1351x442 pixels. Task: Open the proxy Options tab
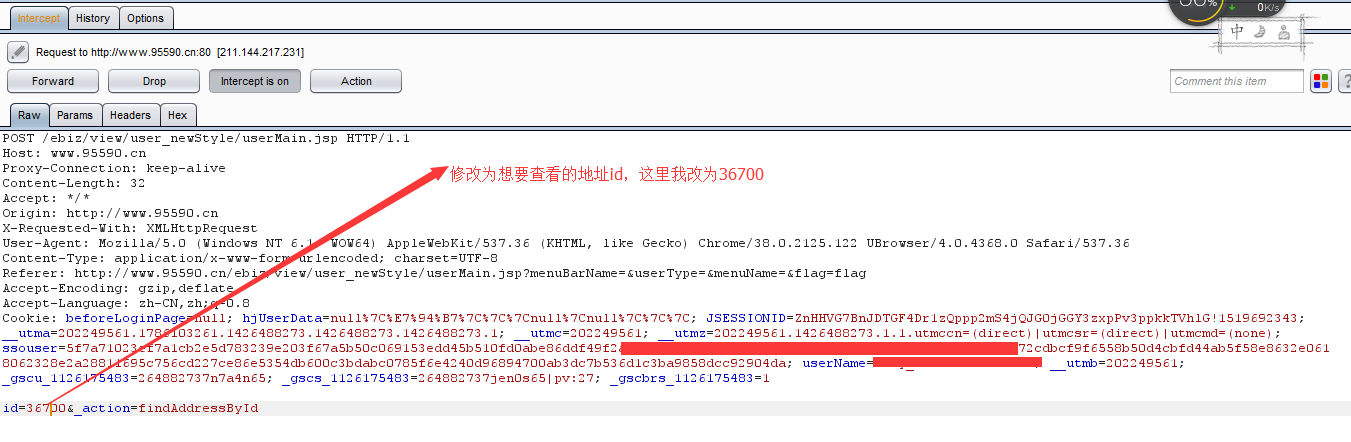click(146, 18)
